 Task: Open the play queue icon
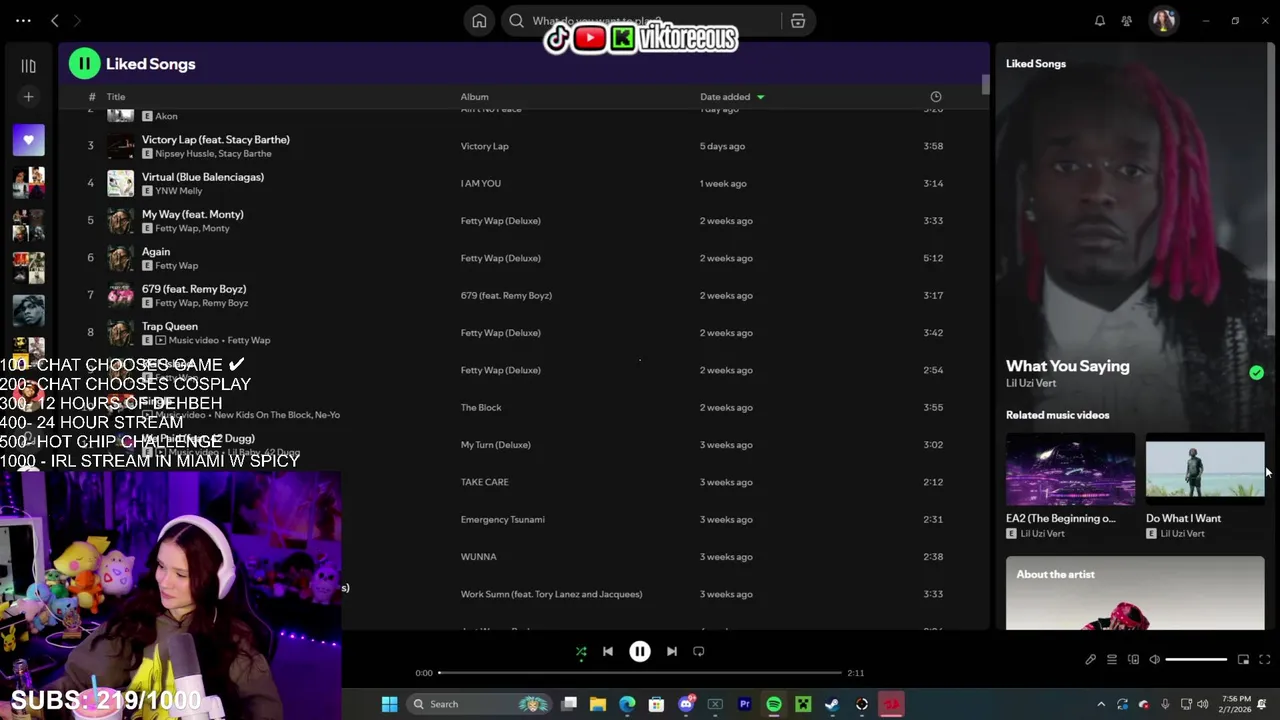tap(1112, 660)
